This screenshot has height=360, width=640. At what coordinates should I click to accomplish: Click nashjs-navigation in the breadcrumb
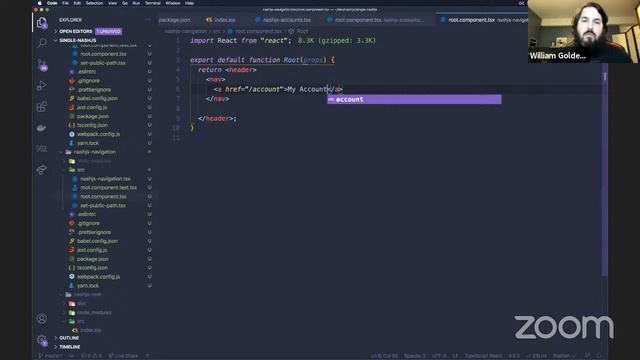(x=186, y=31)
